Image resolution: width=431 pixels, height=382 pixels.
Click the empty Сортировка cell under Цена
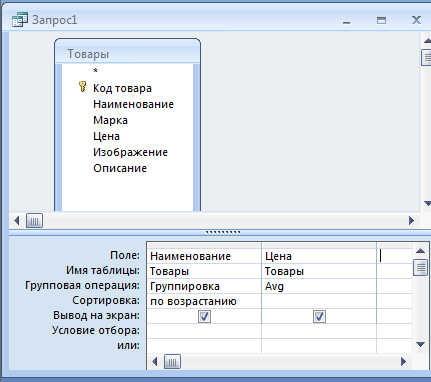click(319, 301)
